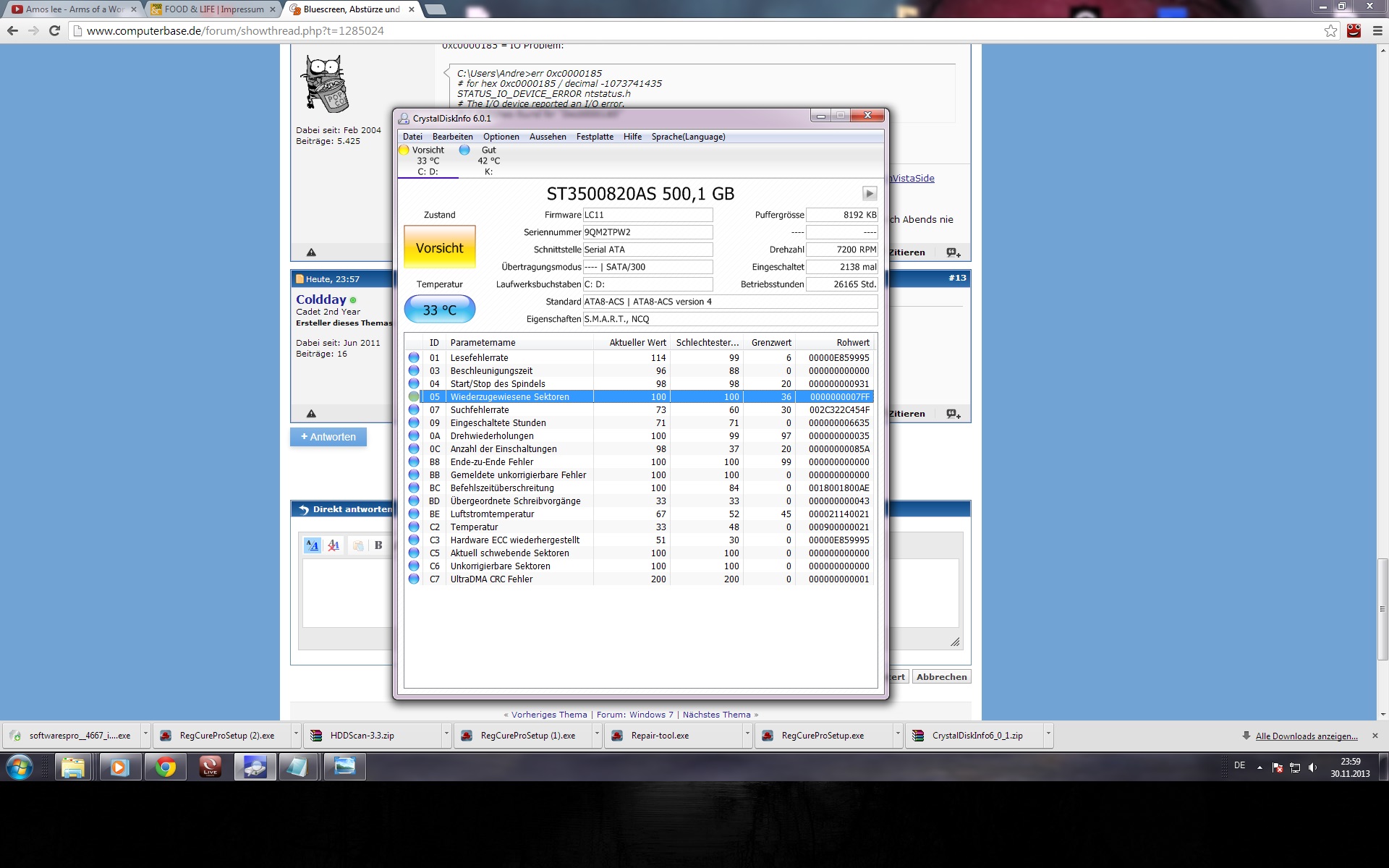Click the blue Gut status indicator for drive K:
The image size is (1389, 868).
[464, 150]
